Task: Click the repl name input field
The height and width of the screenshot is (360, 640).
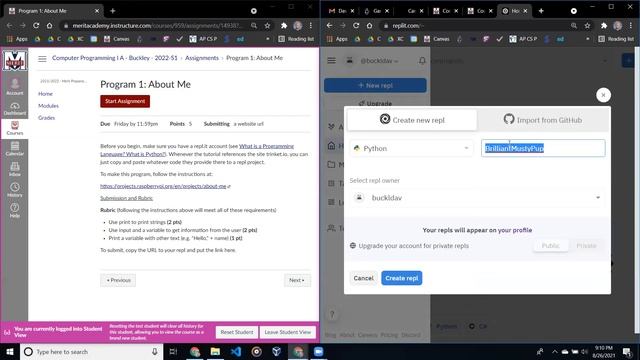Action: pyautogui.click(x=543, y=148)
